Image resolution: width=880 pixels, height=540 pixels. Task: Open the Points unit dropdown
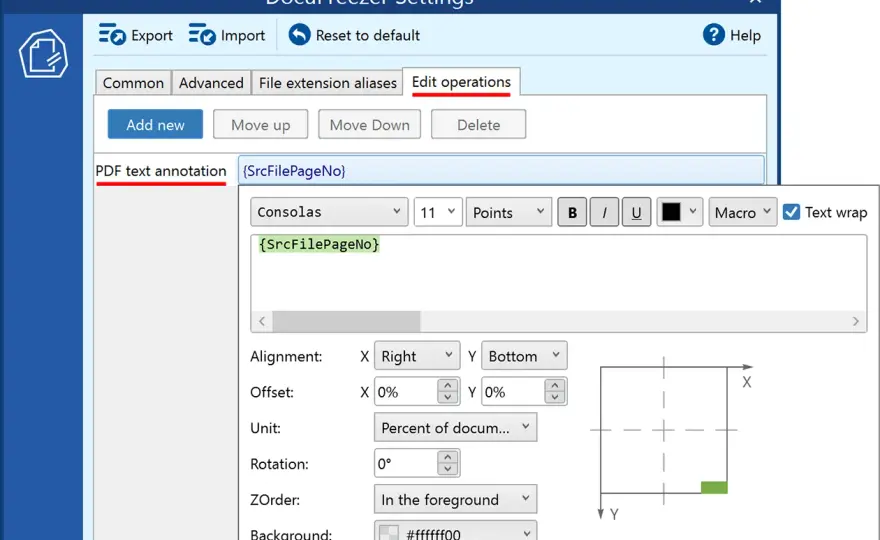[x=508, y=212]
